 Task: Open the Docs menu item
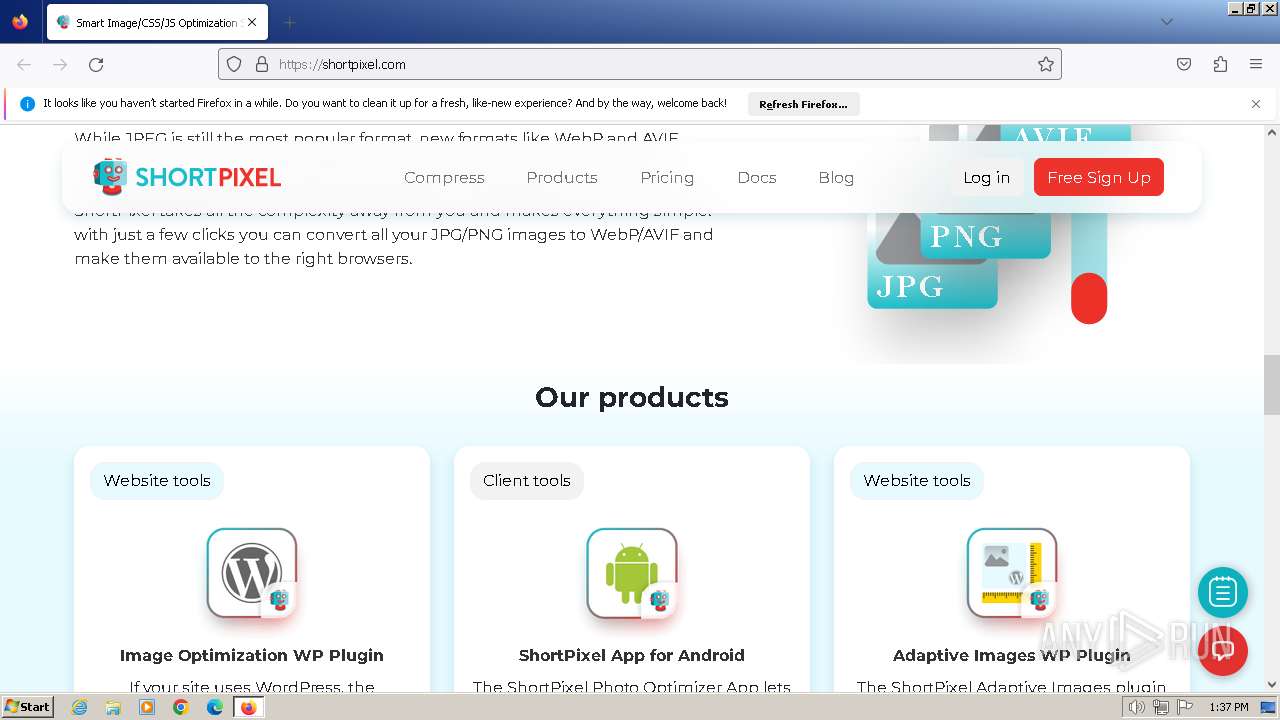757,177
